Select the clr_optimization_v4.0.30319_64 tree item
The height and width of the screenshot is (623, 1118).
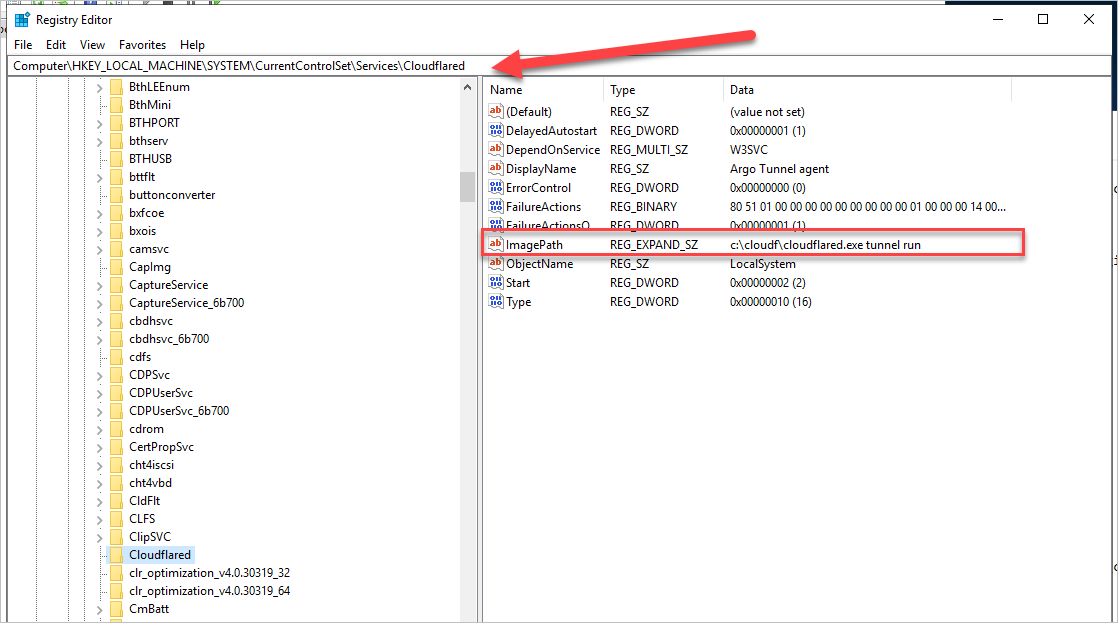pos(210,591)
